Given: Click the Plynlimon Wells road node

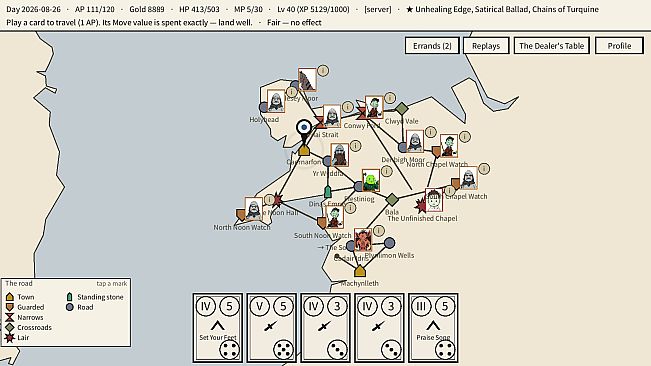Looking at the screenshot, I should tap(389, 243).
